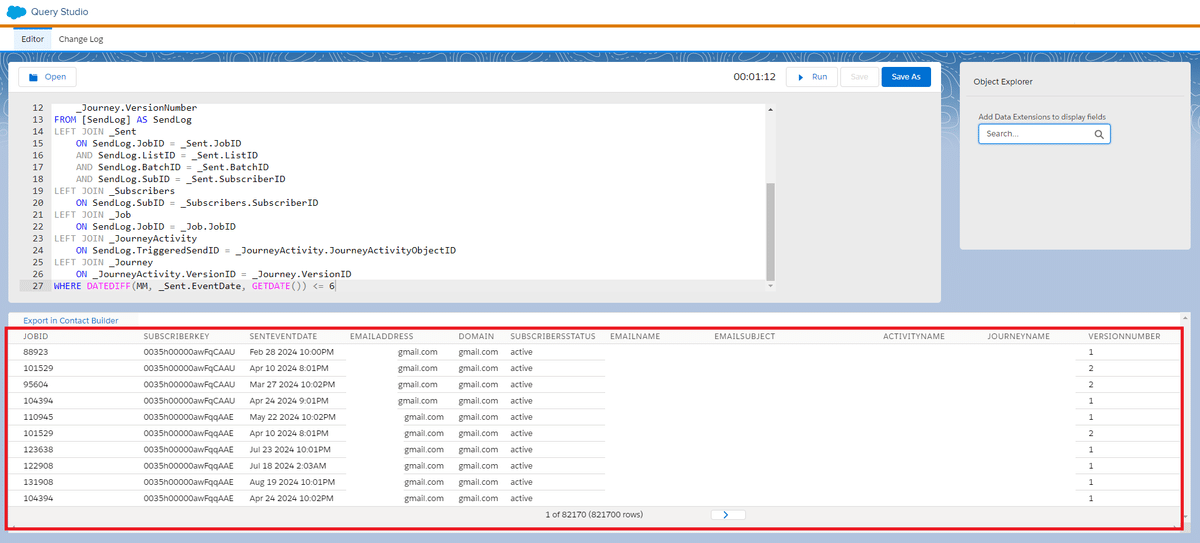The height and width of the screenshot is (543, 1200).
Task: Select job ID cell 110945
Action: [x=37, y=417]
